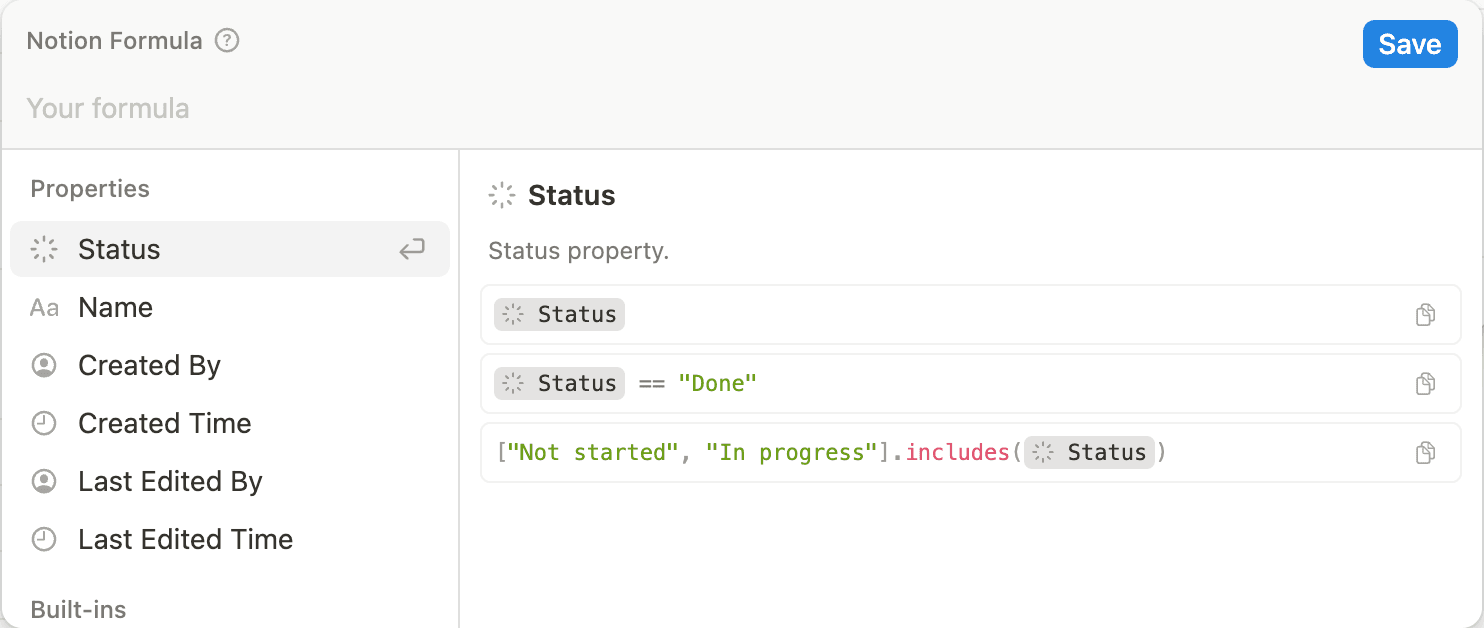Screen dimensions: 1484x628
Task: Select the Name property
Action: coord(116,308)
